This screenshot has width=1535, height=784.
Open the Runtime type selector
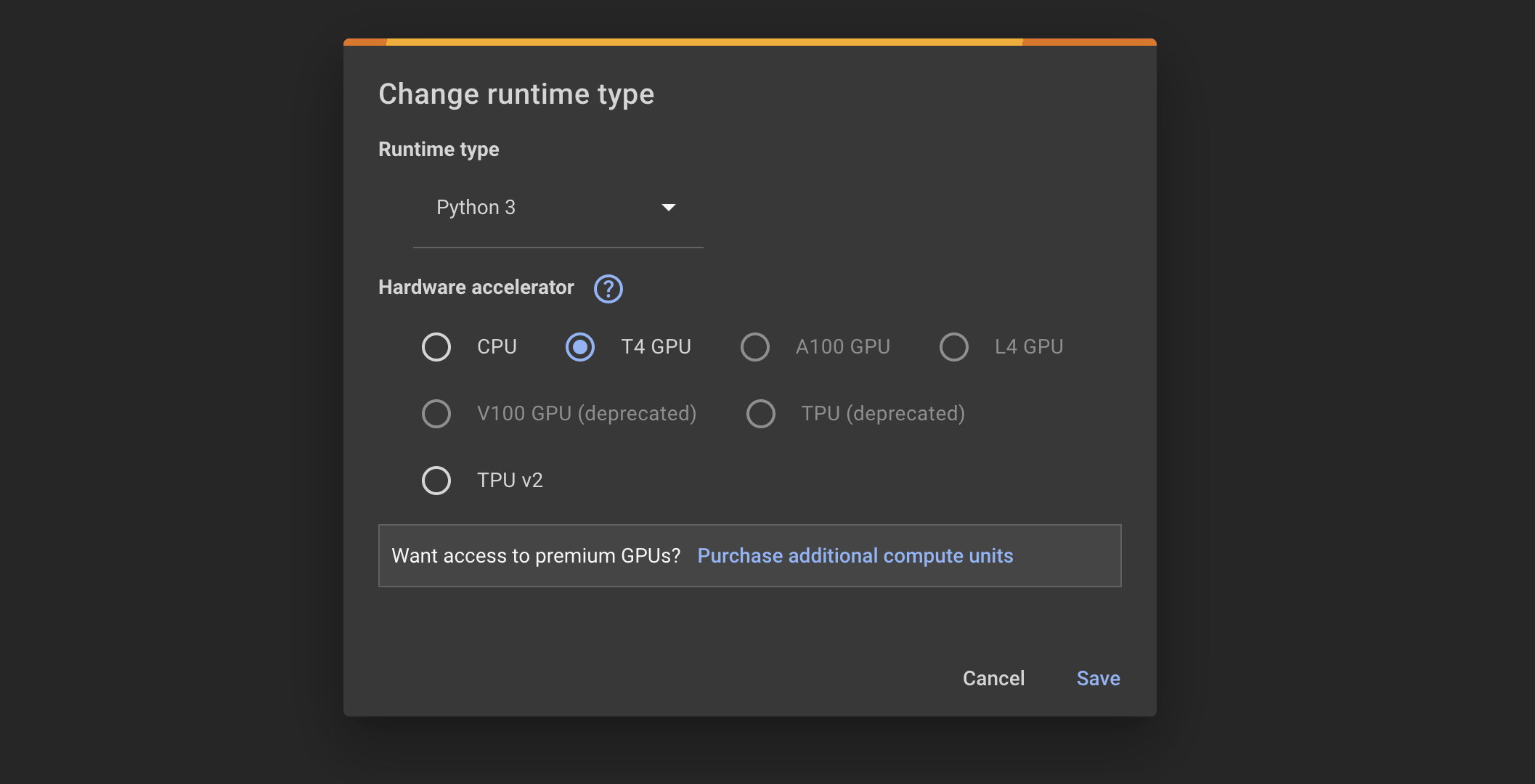pyautogui.click(x=558, y=208)
